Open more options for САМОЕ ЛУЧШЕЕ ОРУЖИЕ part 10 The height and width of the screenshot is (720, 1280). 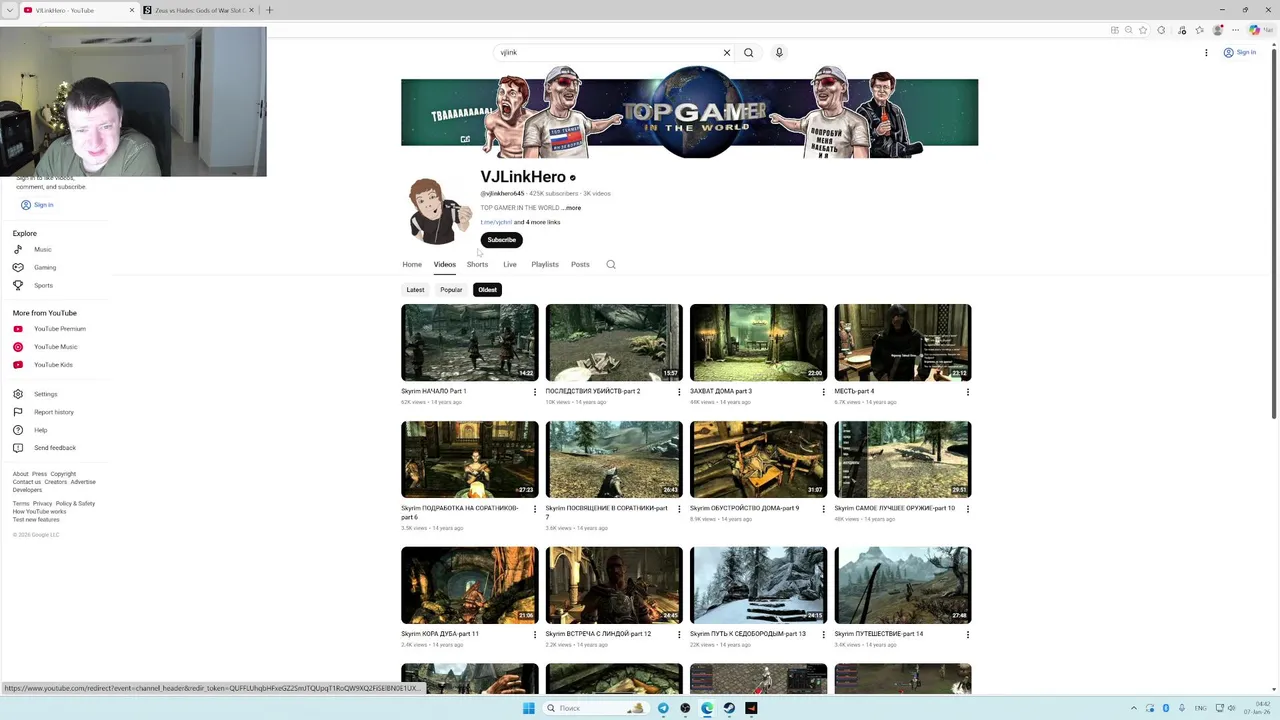(968, 509)
